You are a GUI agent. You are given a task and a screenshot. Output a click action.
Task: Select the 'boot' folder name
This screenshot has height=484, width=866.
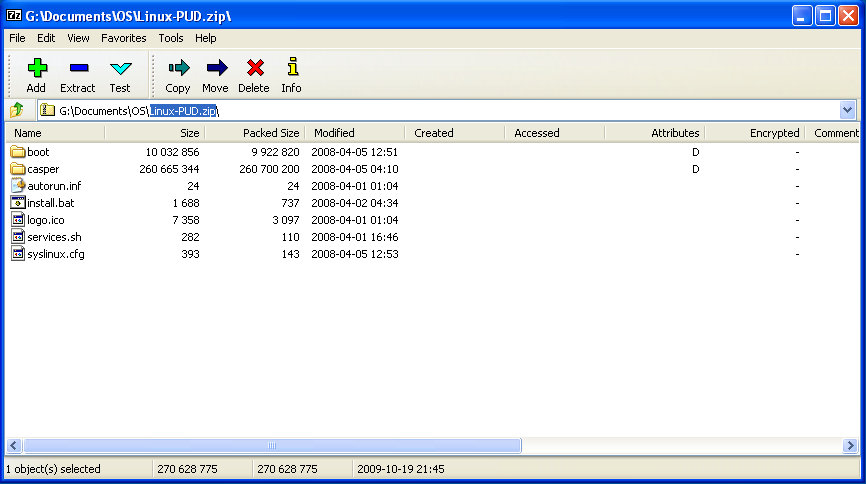38,152
